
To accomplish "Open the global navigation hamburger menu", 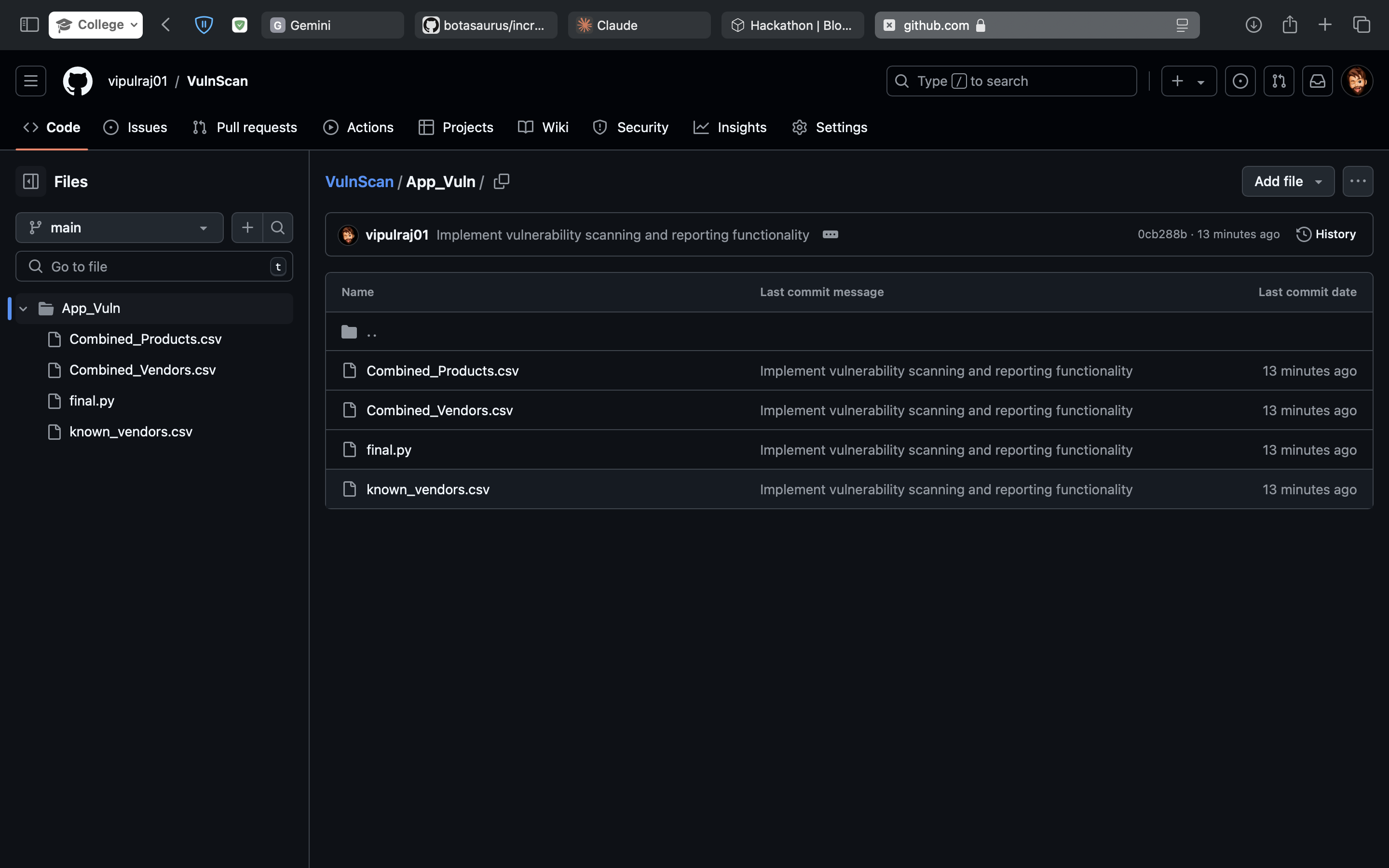I will (x=31, y=81).
